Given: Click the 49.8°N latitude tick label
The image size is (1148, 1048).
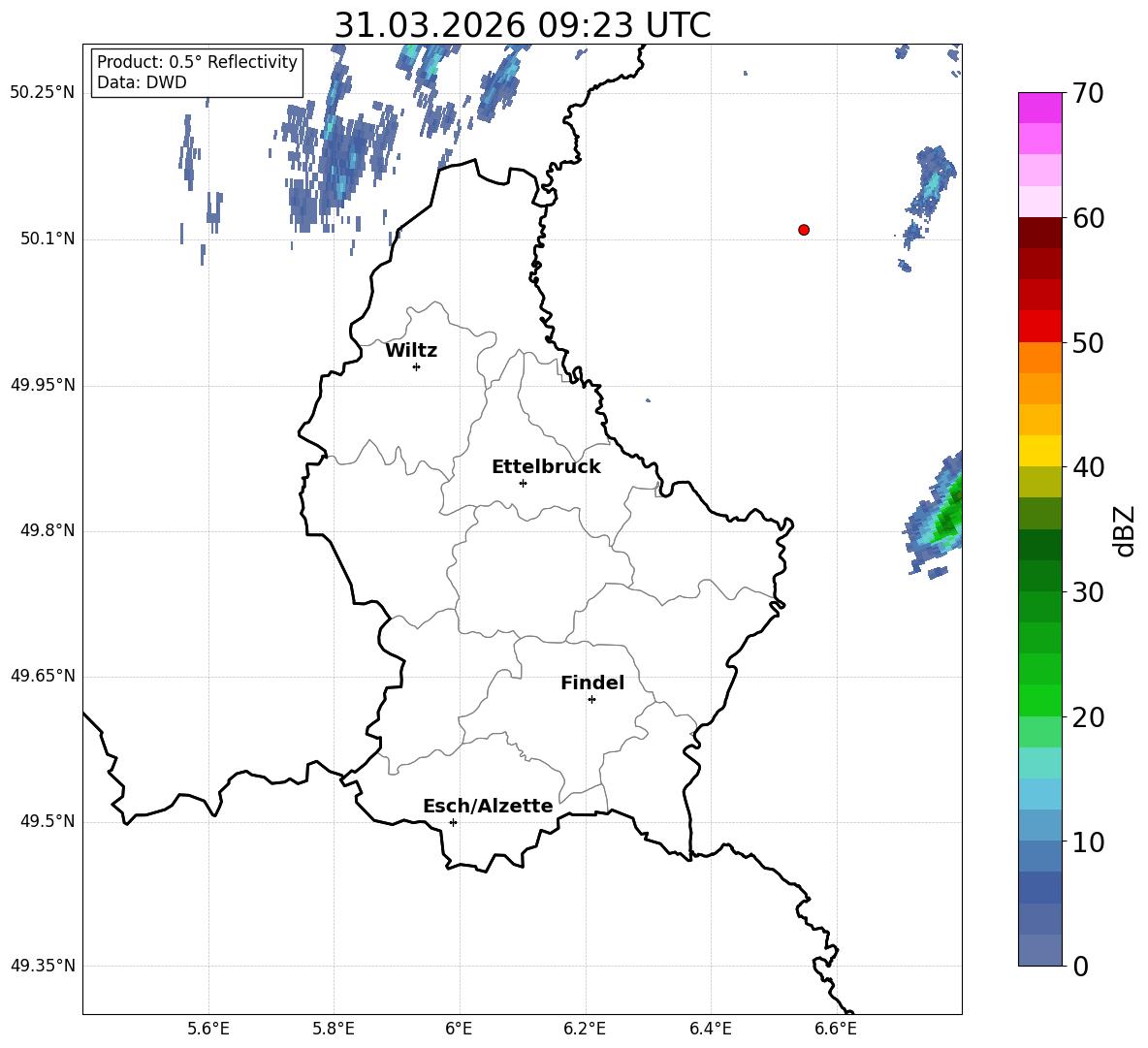Looking at the screenshot, I should click(48, 530).
